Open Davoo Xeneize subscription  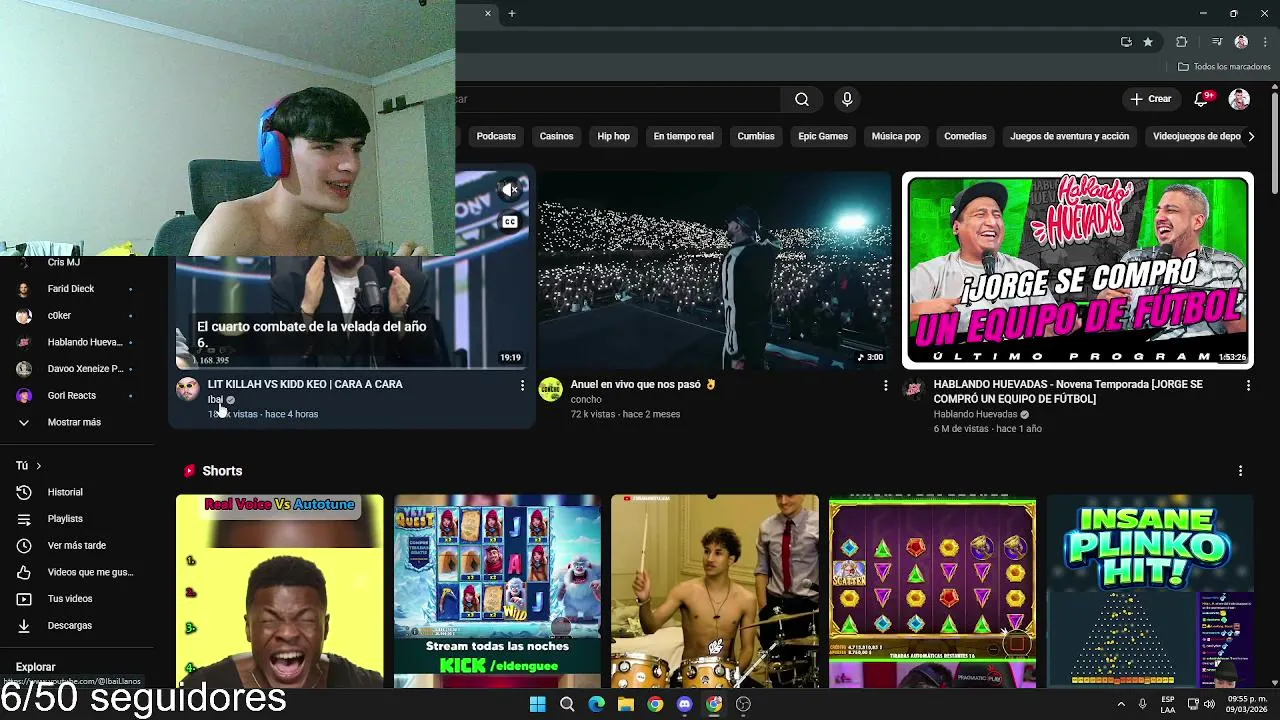[x=77, y=369]
